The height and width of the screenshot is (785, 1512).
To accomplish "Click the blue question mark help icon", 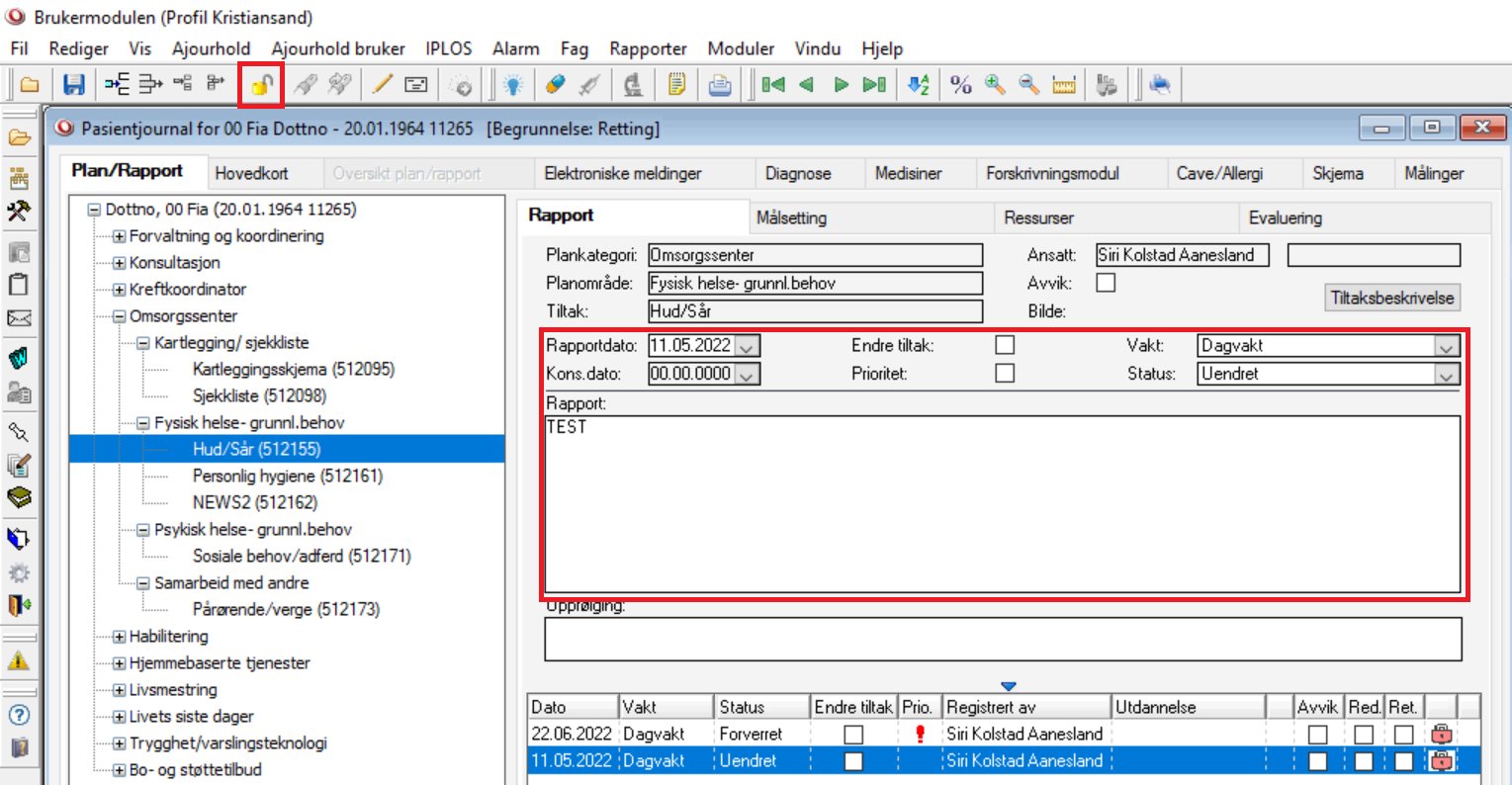I will [19, 715].
